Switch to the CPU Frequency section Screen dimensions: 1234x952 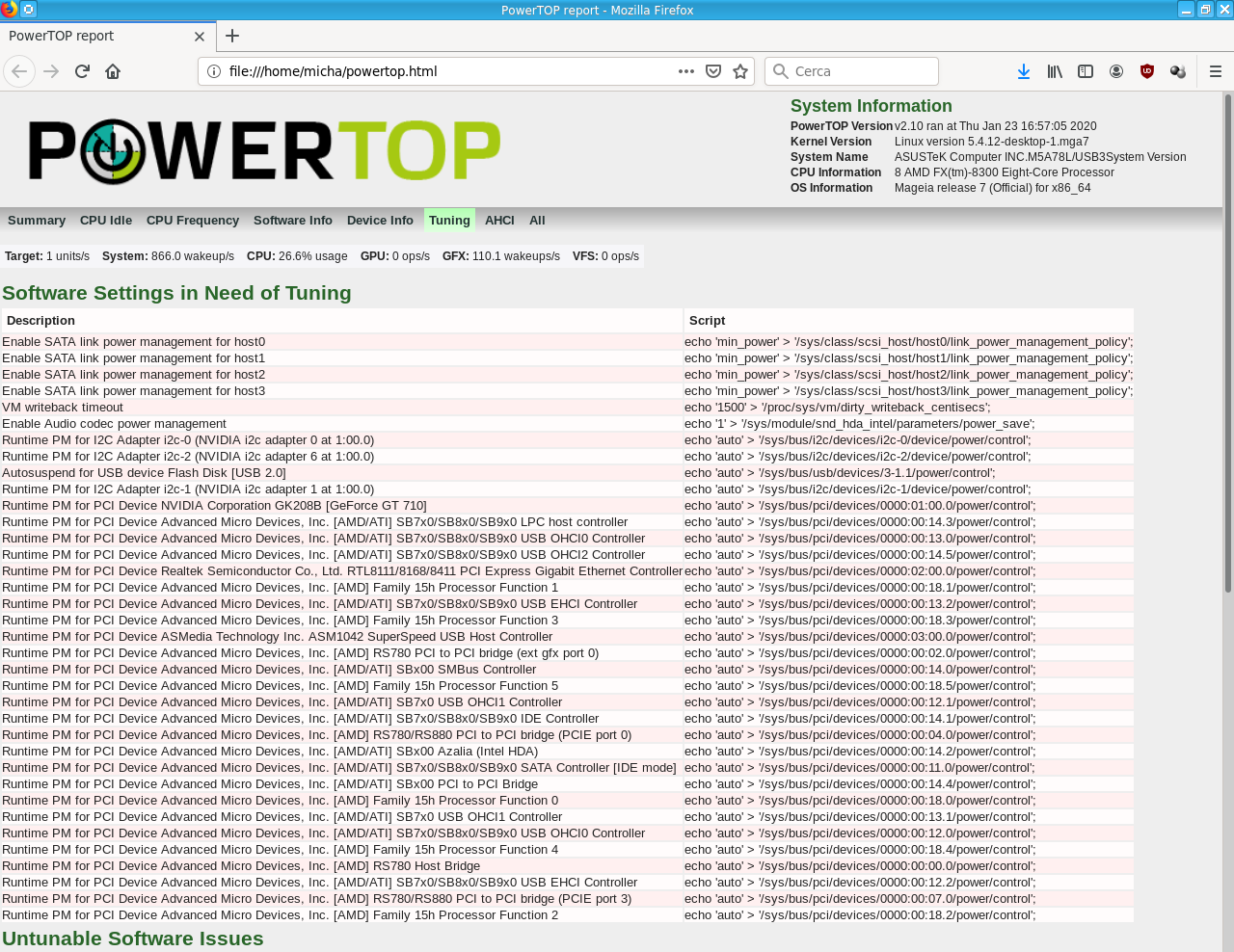coord(193,221)
